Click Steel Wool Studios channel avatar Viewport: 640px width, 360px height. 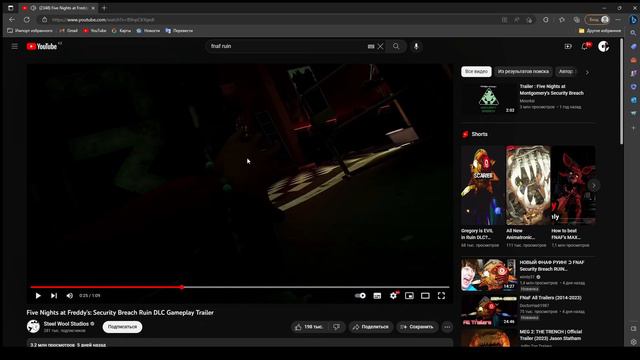pyautogui.click(x=33, y=327)
